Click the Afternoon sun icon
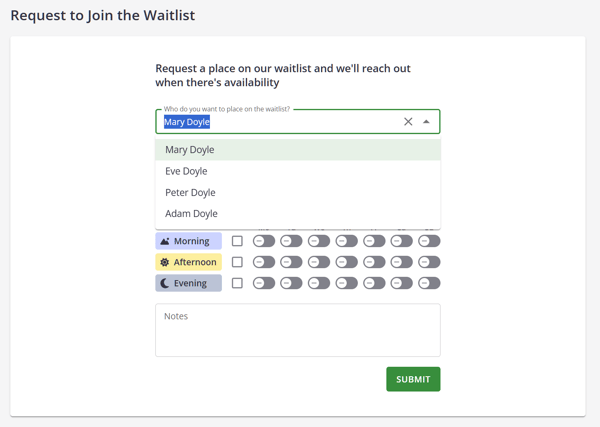Screen dimensions: 600x427 (x=165, y=262)
